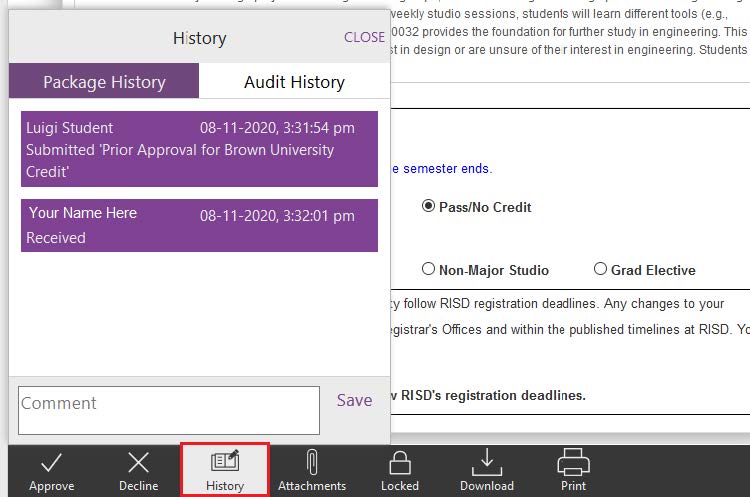Click the bold 'RISD's registration deadlines.' text

click(493, 396)
